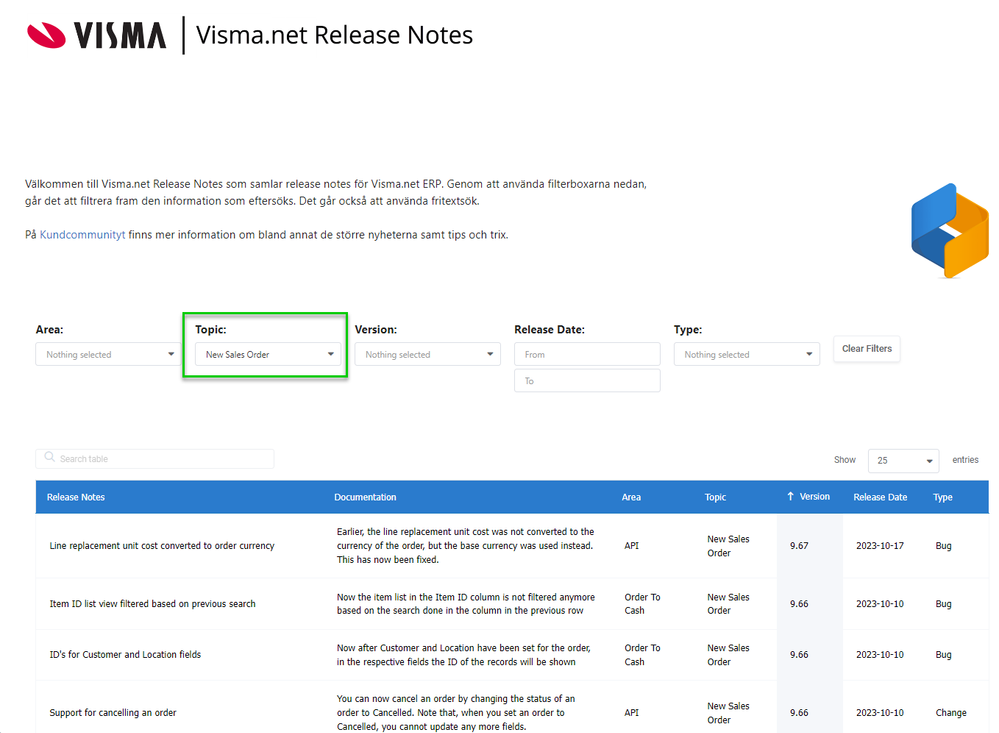Open the Type filter dropdown
Viewport: 999px width, 733px height.
pos(747,354)
